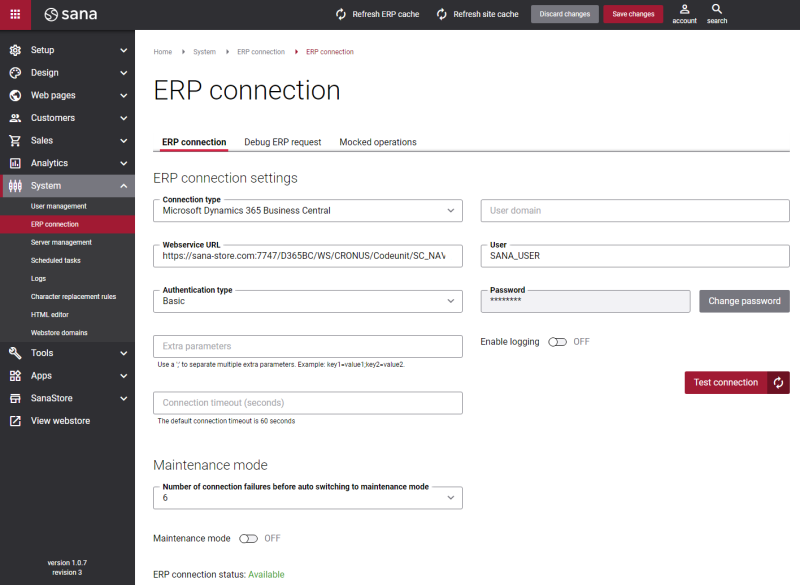Image resolution: width=800 pixels, height=585 pixels.
Task: Click the Test connection button label
Action: click(726, 383)
